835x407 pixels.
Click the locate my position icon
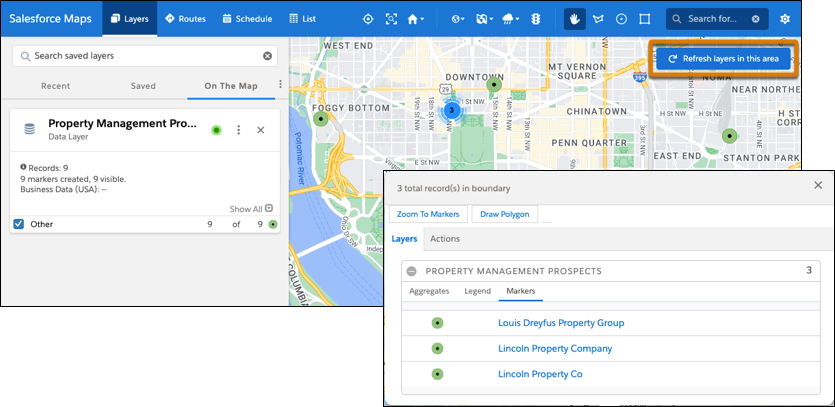[x=368, y=19]
